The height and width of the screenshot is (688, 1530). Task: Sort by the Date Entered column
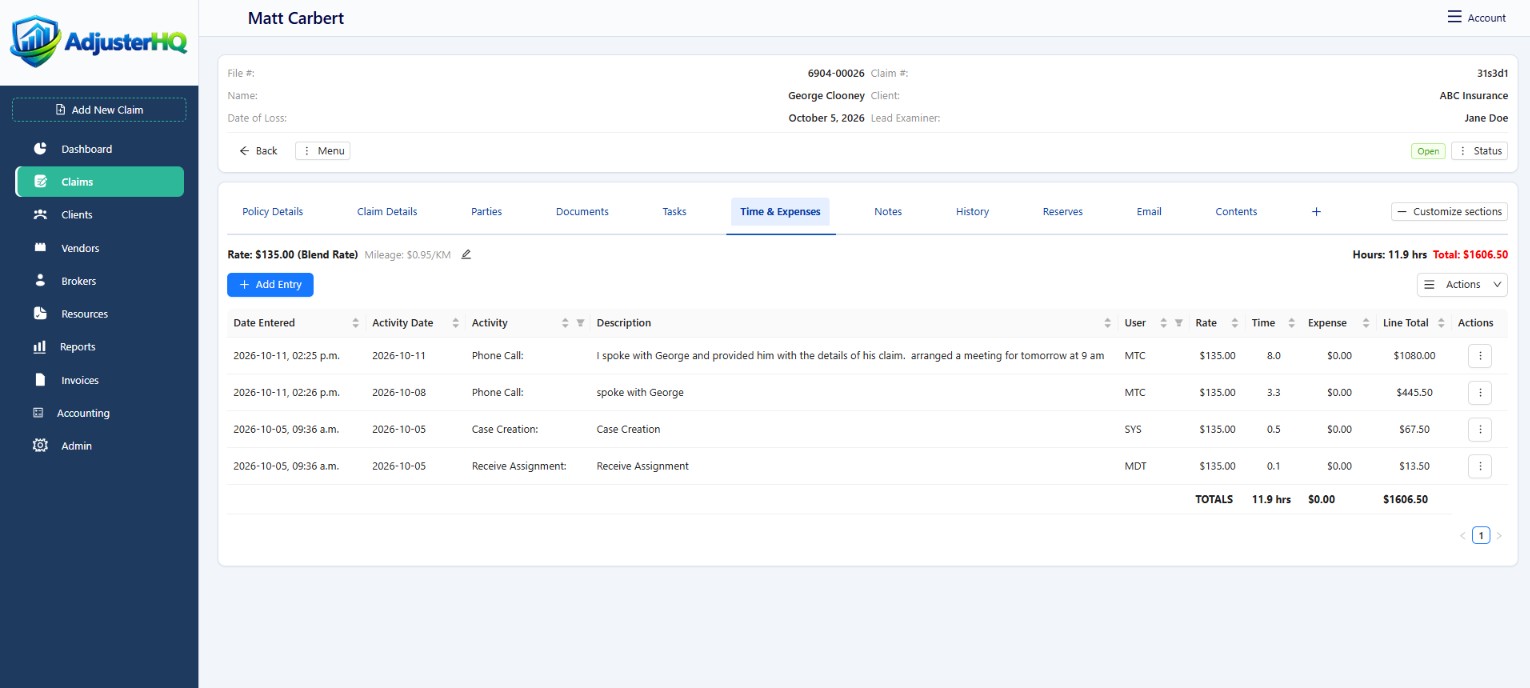[355, 323]
